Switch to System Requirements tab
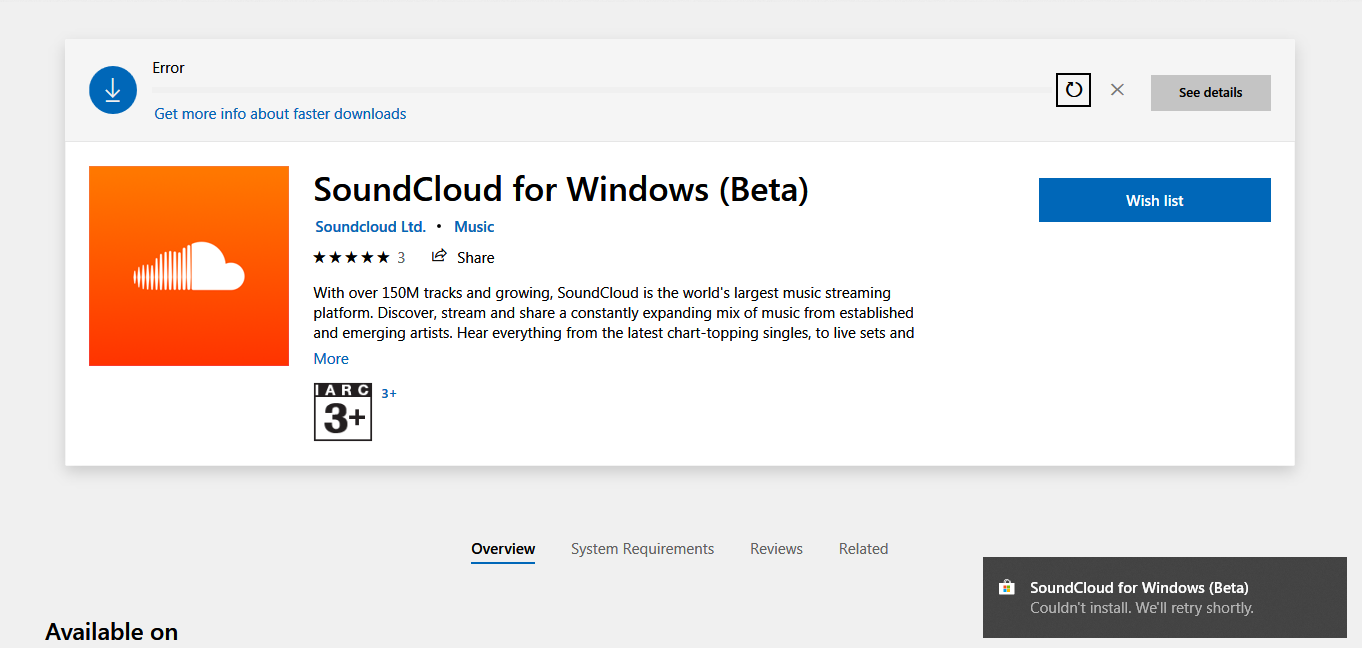The image size is (1362, 648). pos(642,549)
